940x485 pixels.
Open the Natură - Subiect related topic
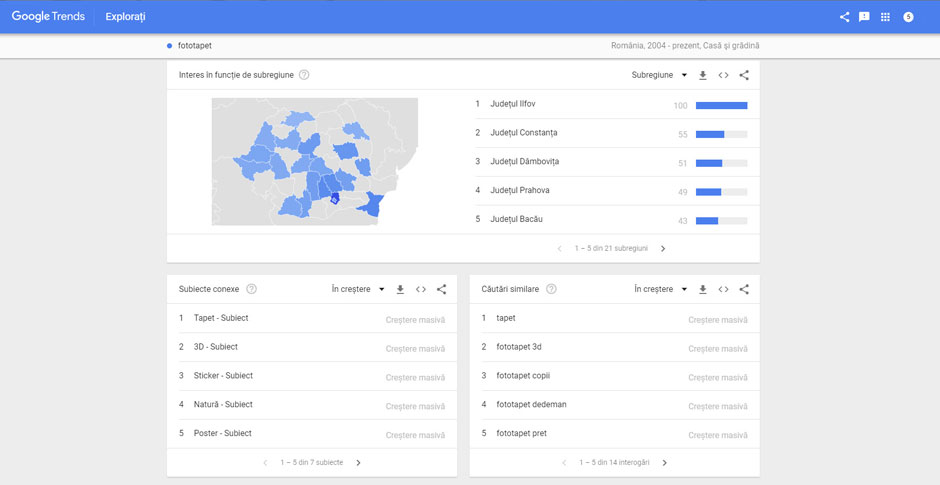(223, 404)
